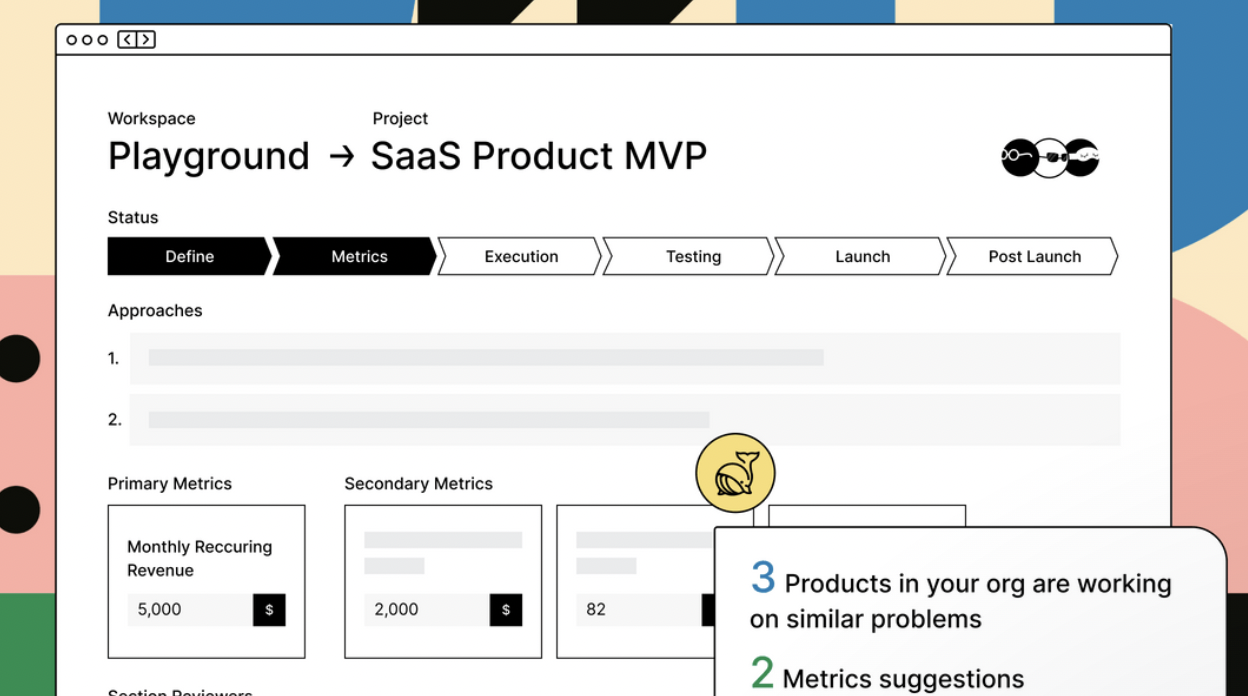Click the Approaches heading
Screen dimensions: 1248x696
[x=155, y=311]
